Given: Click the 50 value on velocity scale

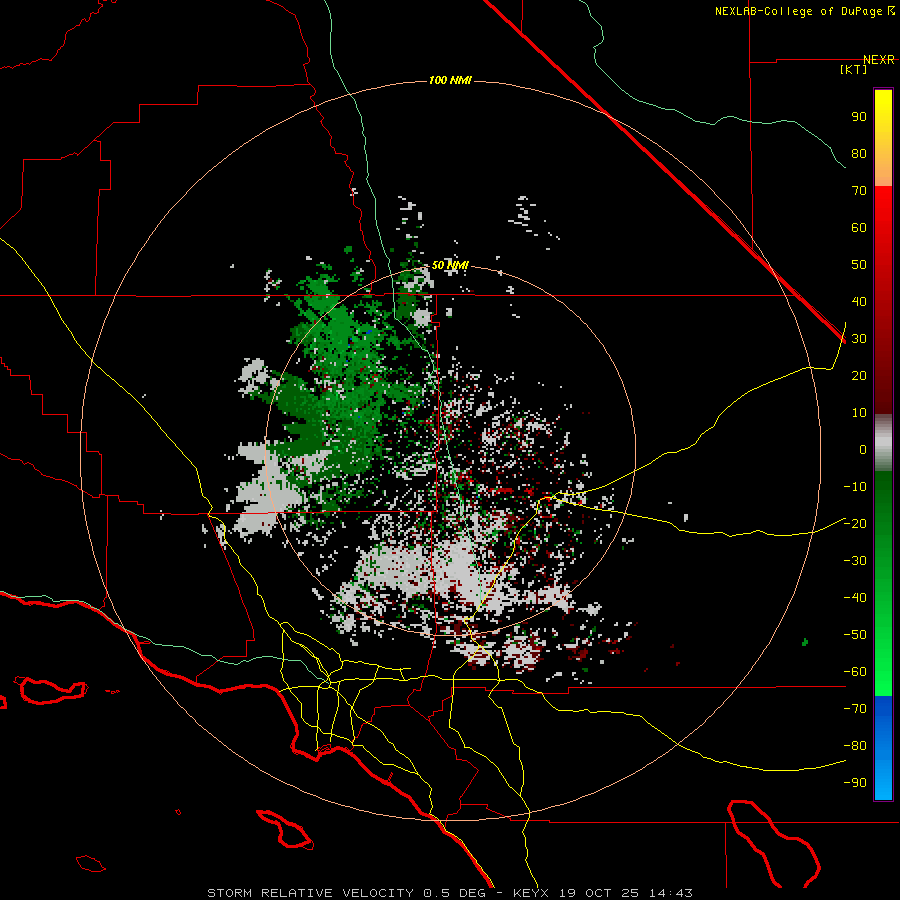Looking at the screenshot, I should click(x=859, y=265).
